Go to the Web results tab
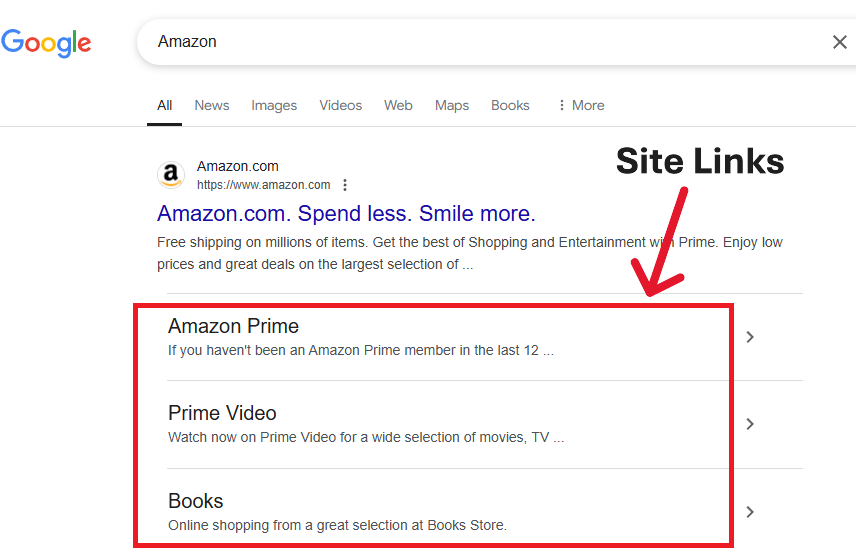 [398, 105]
